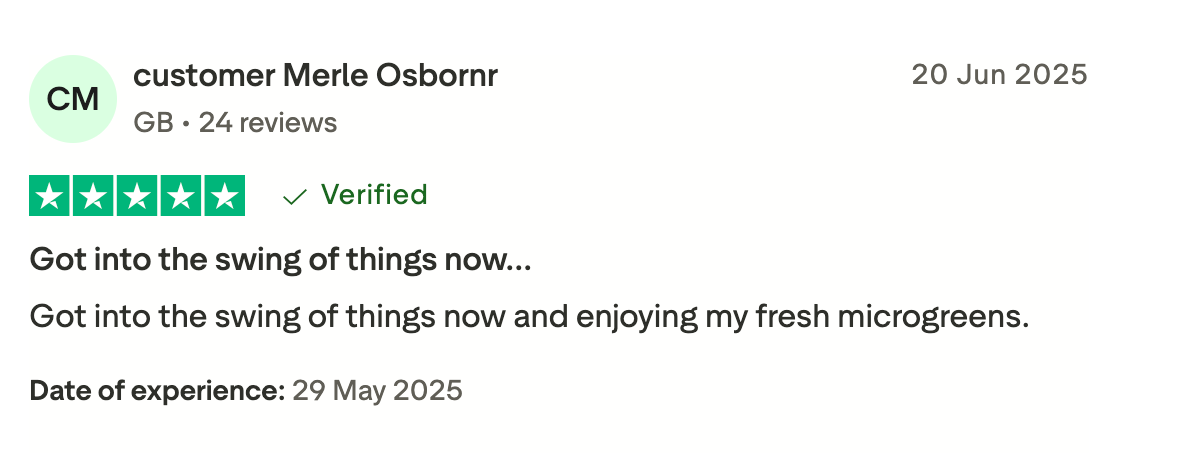Click the fifth rating star
The image size is (1178, 453).
[x=225, y=196]
